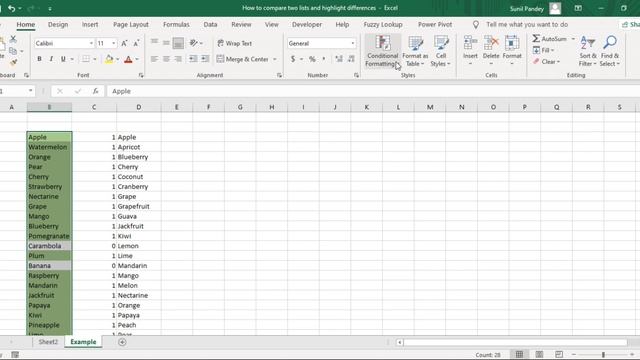
Task: Apply Percent Style format
Action: [312, 59]
